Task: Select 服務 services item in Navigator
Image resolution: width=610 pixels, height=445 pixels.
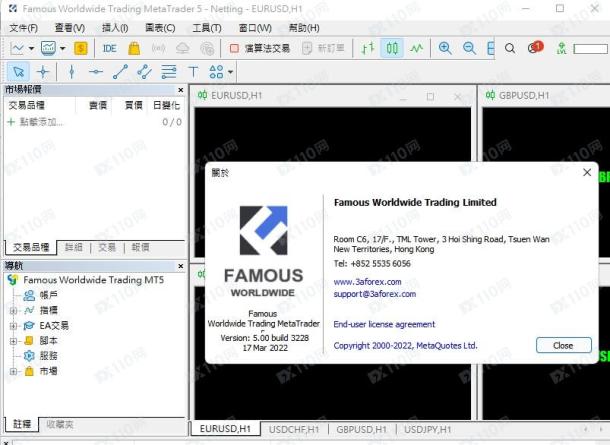Action: [49, 356]
